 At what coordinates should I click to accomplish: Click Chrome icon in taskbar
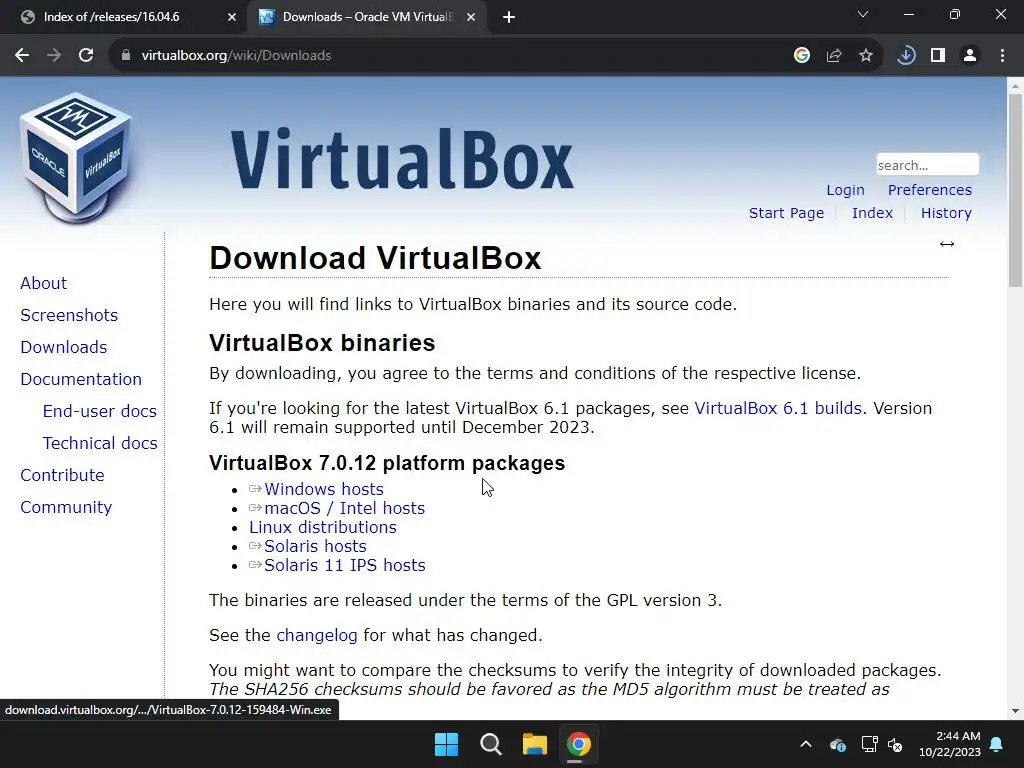click(x=579, y=744)
